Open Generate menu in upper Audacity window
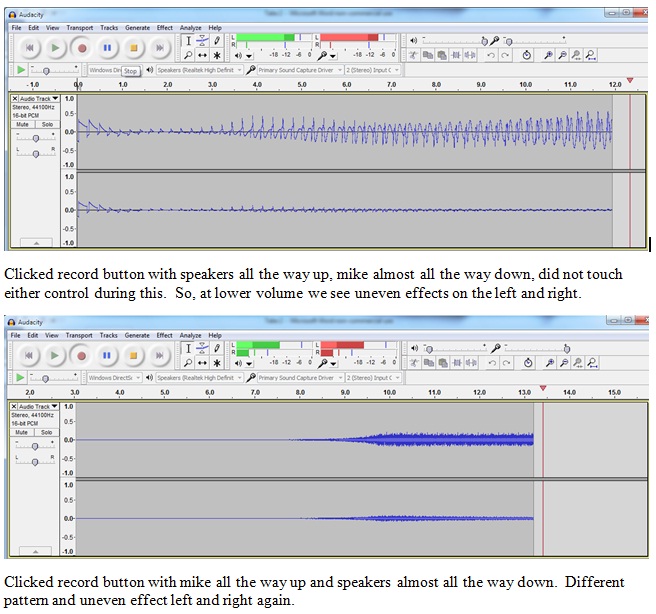The width and height of the screenshot is (656, 614). pos(137,28)
